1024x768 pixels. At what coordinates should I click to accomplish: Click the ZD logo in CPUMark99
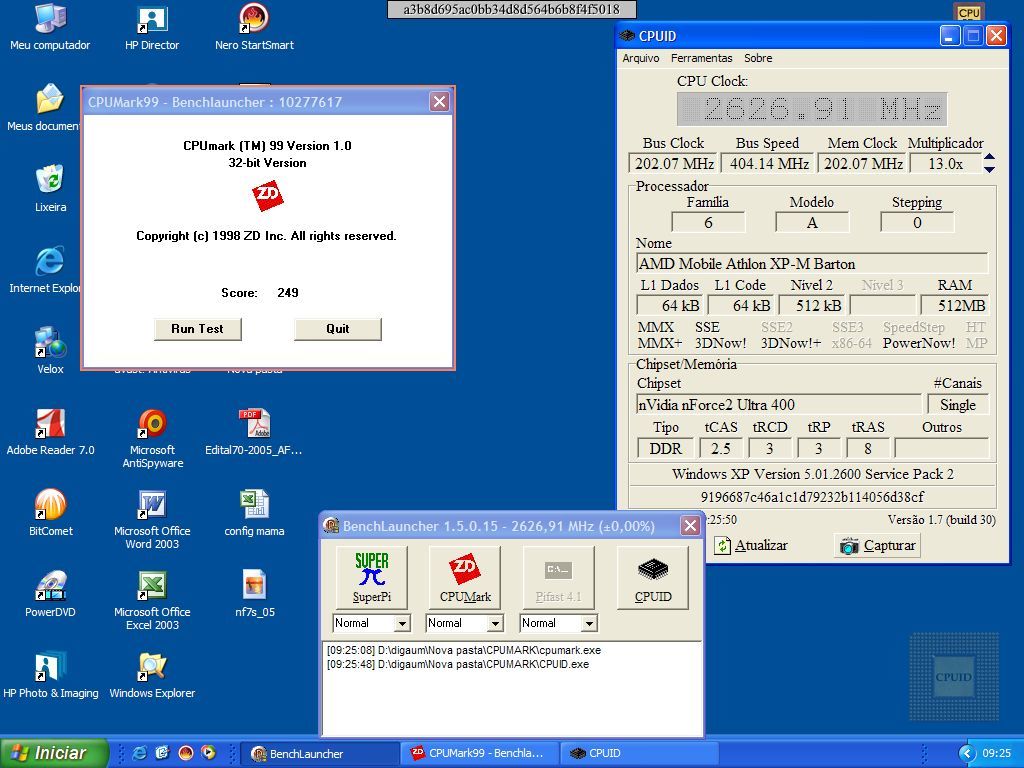click(268, 195)
